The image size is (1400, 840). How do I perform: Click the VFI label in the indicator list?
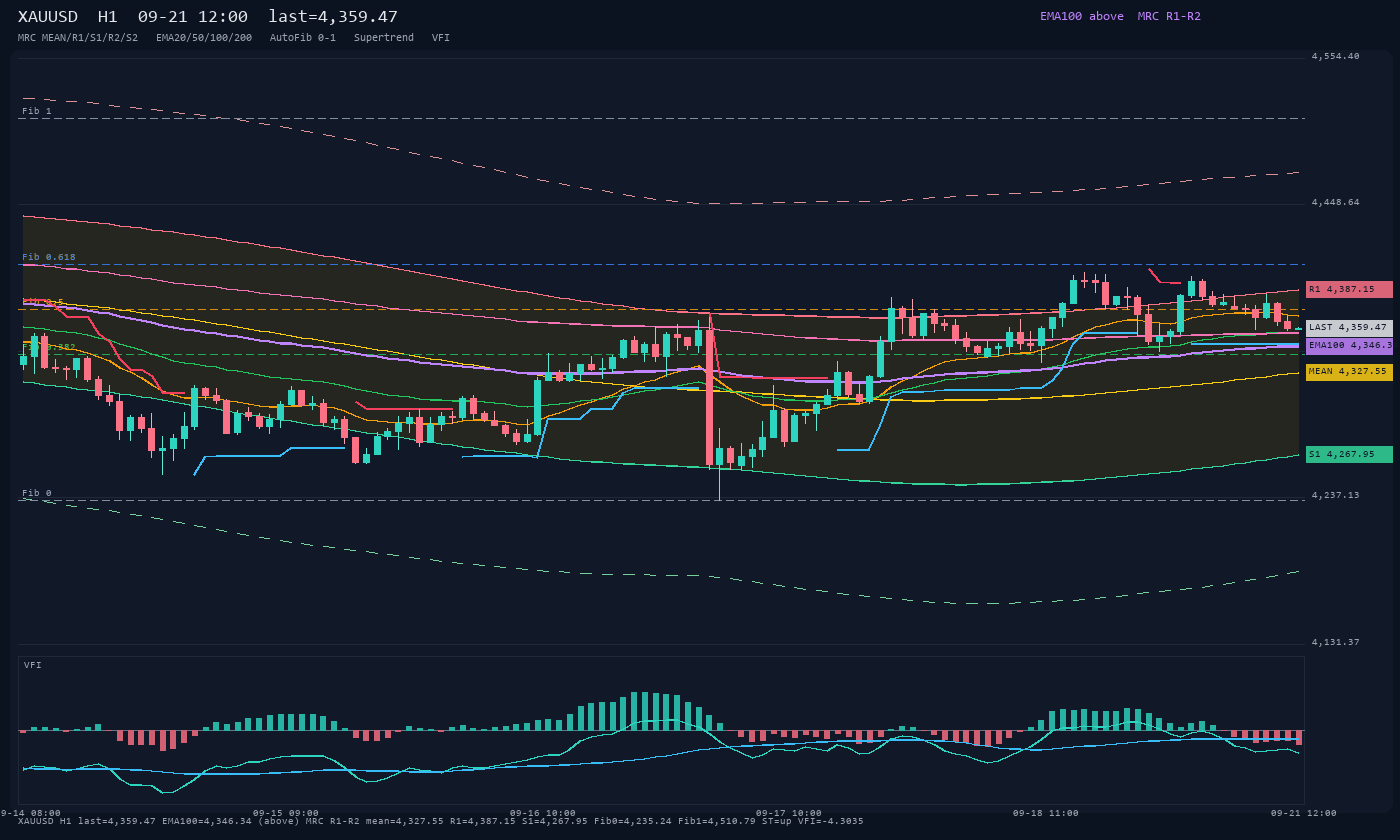click(441, 38)
